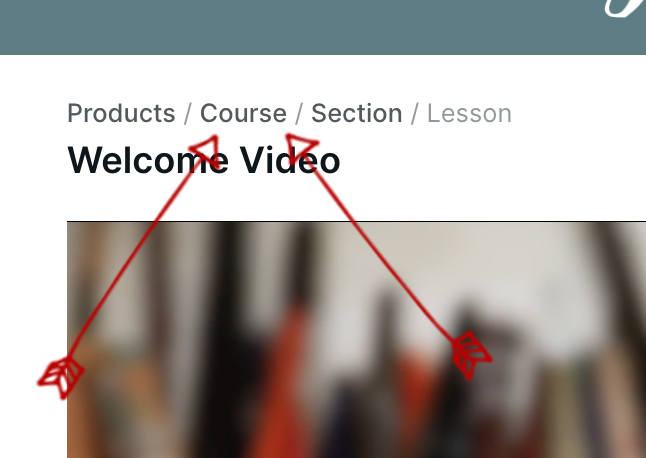Click the word Welcome in the page heading

pos(148,160)
